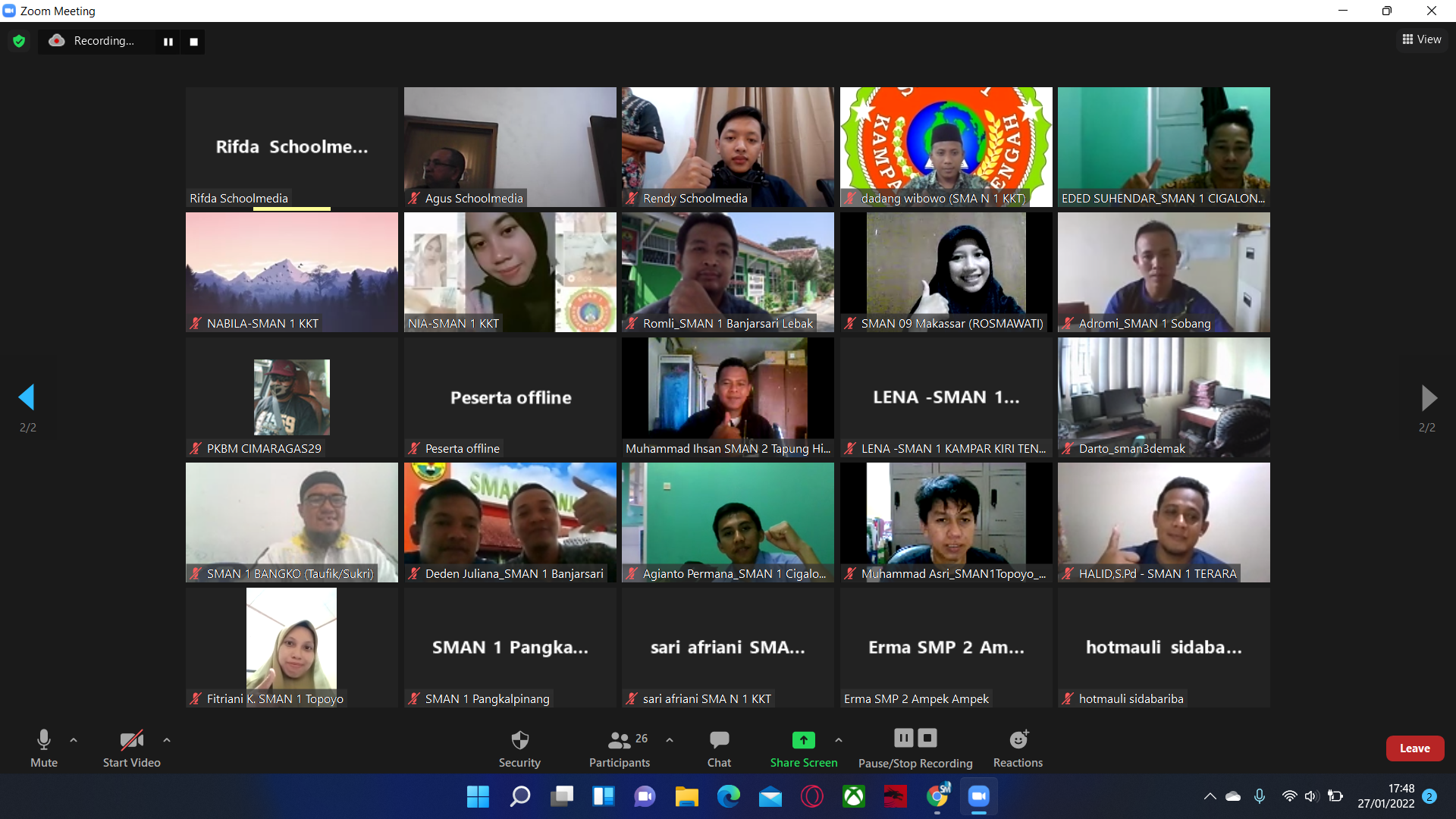Open Xbox app from the taskbar

(x=854, y=796)
